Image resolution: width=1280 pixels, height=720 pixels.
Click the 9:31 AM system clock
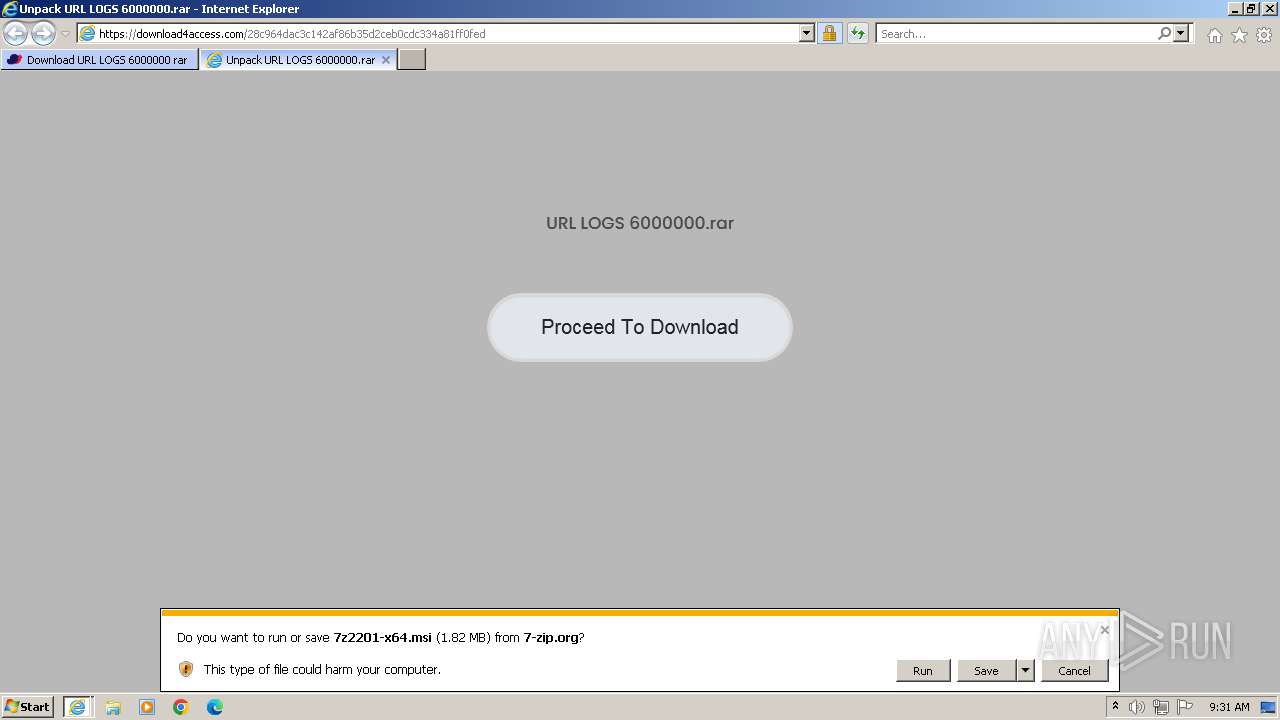[1229, 707]
